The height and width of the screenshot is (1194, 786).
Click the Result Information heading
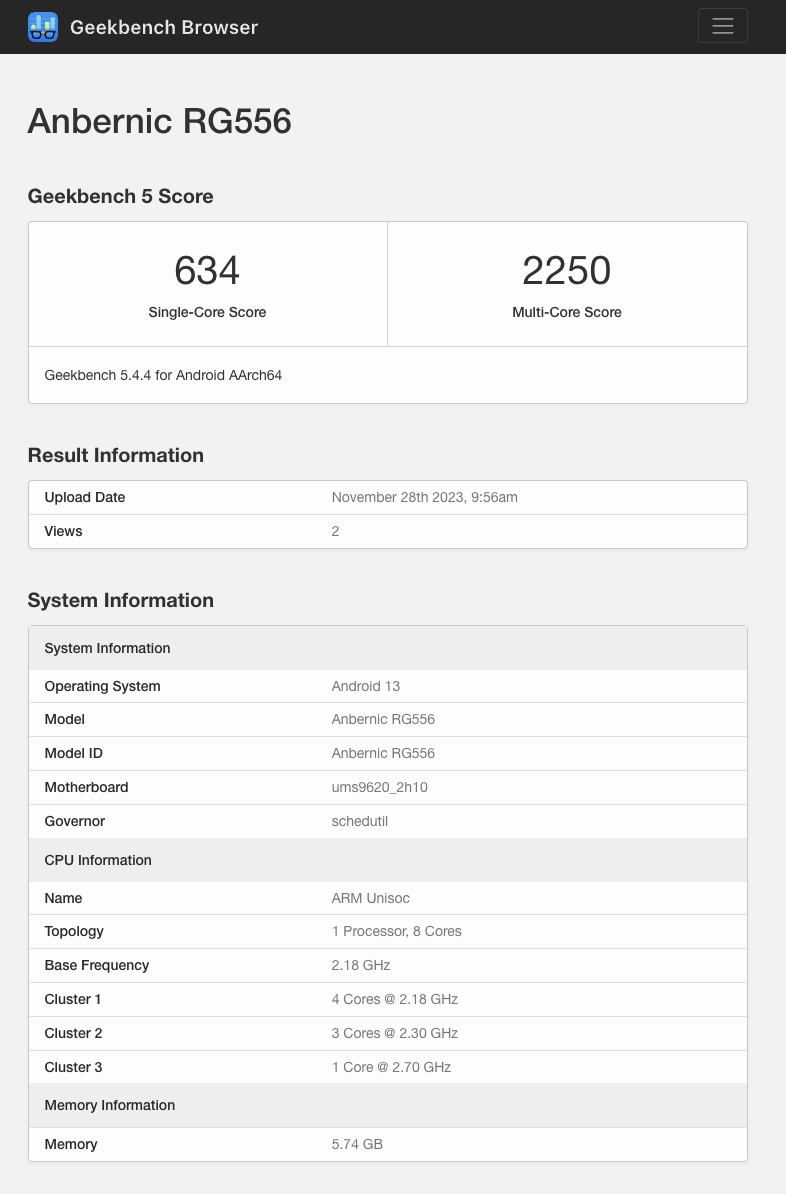[116, 455]
